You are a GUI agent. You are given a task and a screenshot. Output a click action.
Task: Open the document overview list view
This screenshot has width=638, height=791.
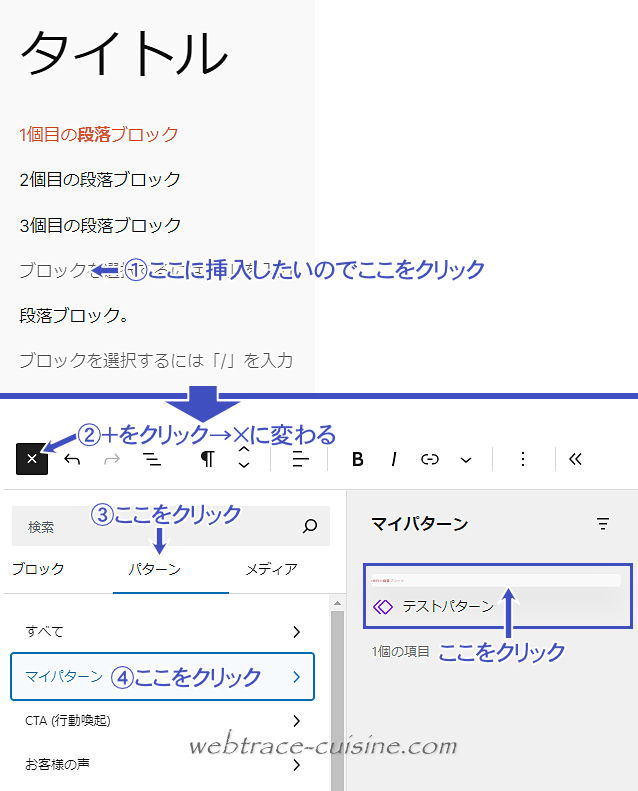152,459
